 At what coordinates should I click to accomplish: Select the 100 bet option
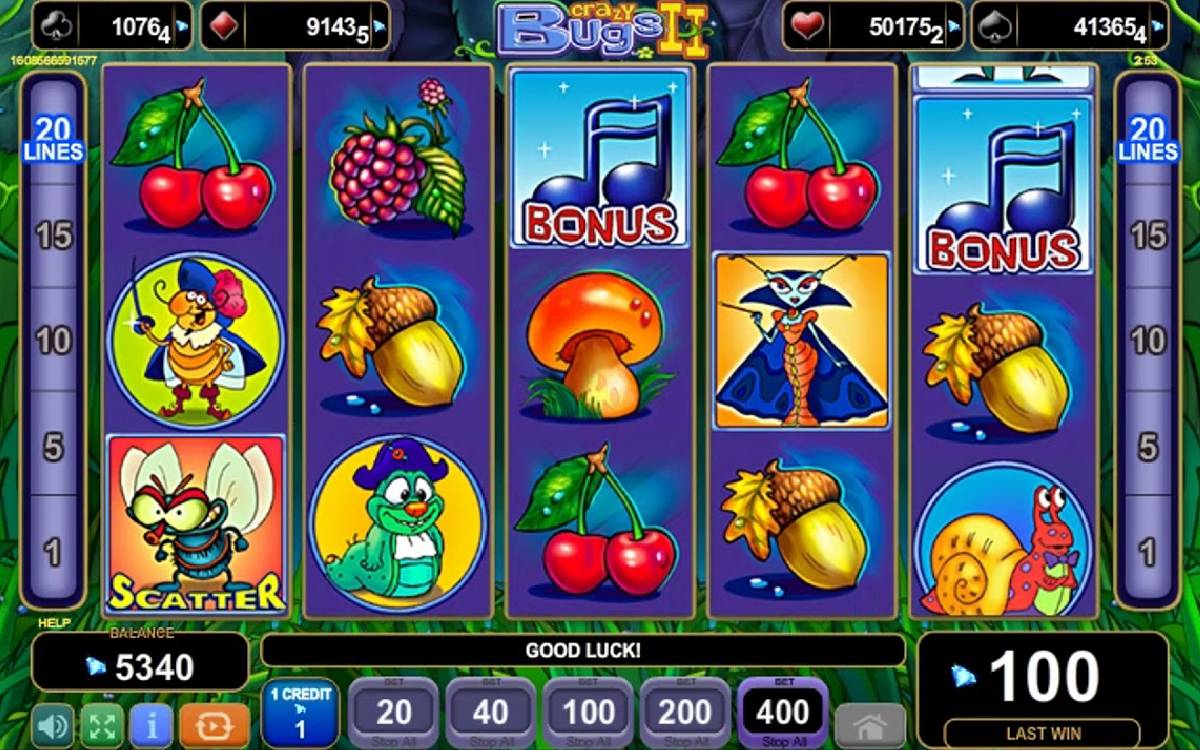click(587, 713)
